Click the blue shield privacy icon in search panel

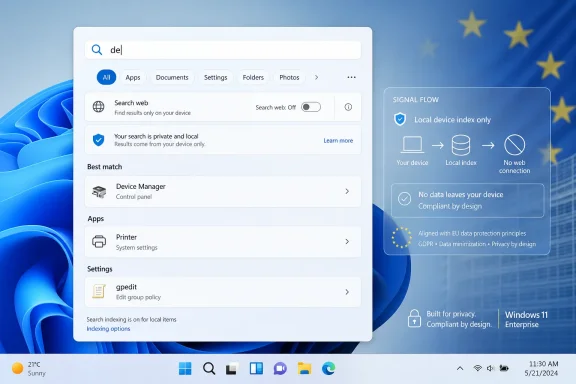pyautogui.click(x=98, y=140)
